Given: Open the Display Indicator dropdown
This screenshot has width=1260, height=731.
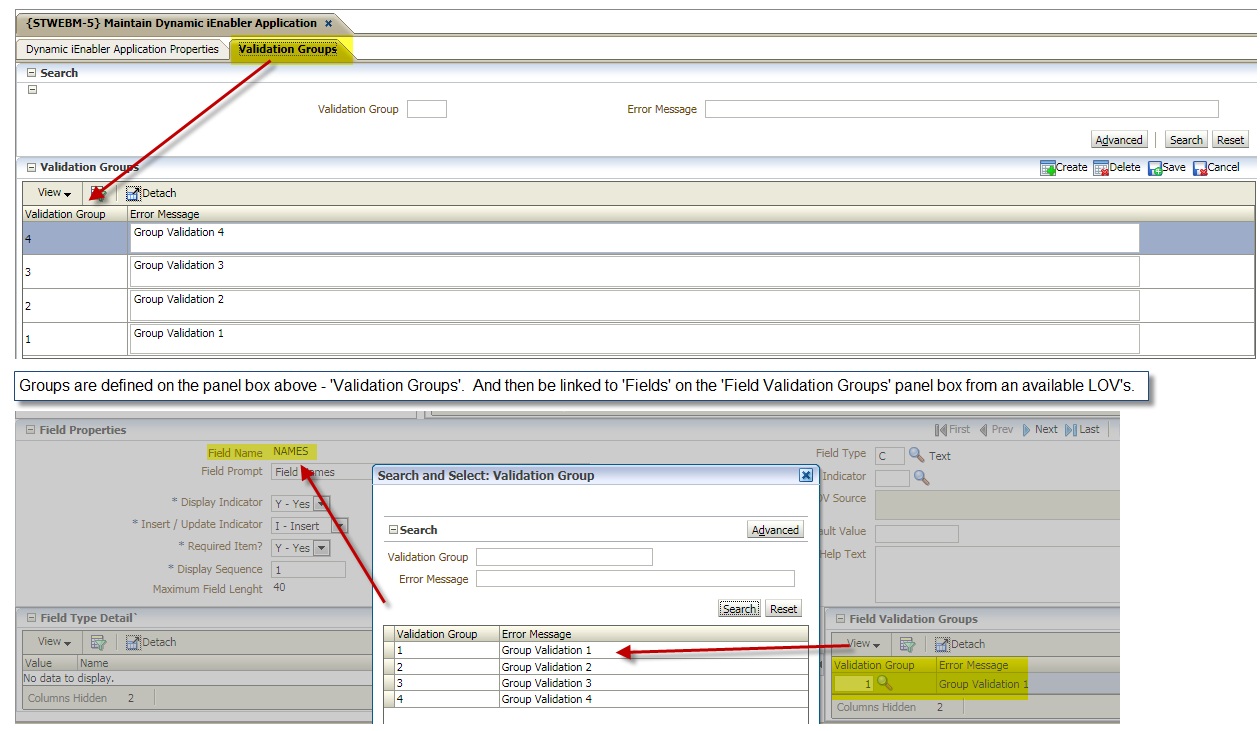Looking at the screenshot, I should (x=321, y=504).
